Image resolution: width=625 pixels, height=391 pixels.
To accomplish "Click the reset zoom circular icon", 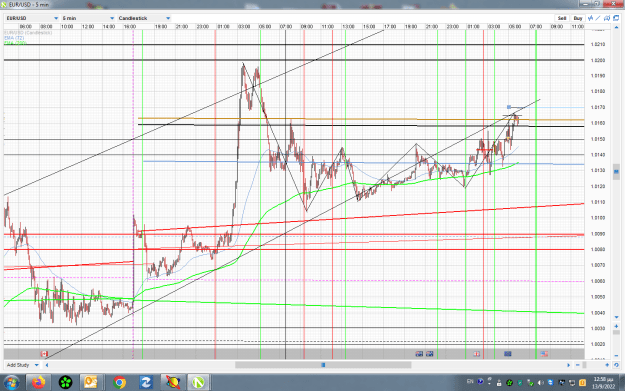I will click(616, 365).
